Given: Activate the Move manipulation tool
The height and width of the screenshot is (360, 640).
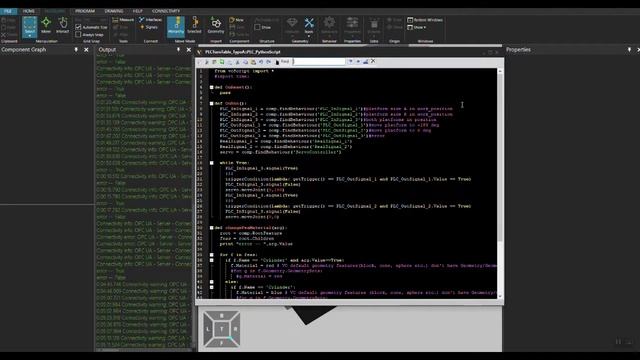Looking at the screenshot, I should [x=46, y=25].
